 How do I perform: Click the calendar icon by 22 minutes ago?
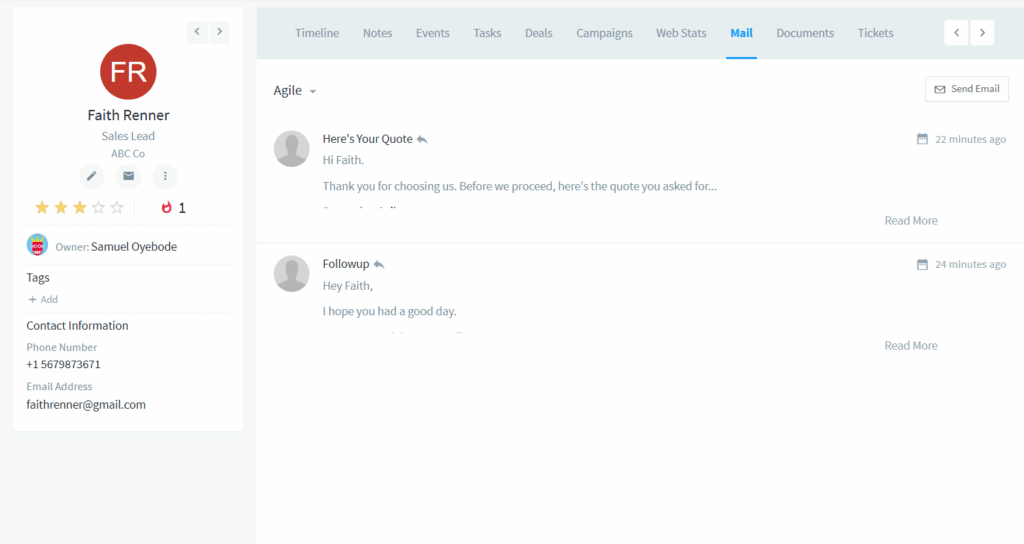click(922, 139)
